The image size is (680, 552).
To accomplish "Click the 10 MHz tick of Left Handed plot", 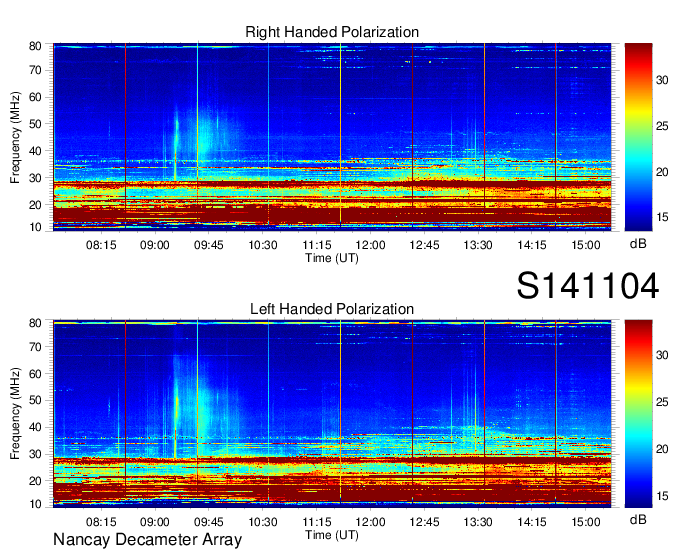I will point(35,504).
